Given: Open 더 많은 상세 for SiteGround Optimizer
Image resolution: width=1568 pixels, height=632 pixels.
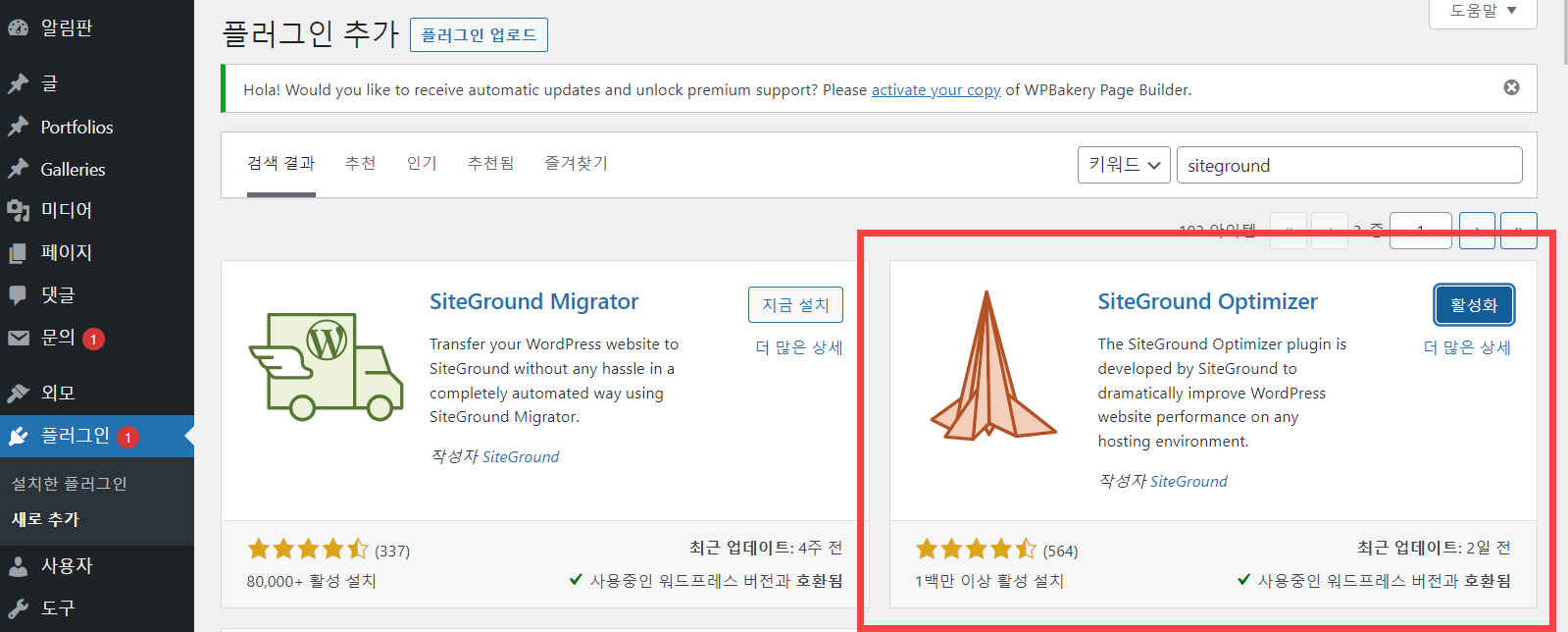Looking at the screenshot, I should (x=1467, y=347).
